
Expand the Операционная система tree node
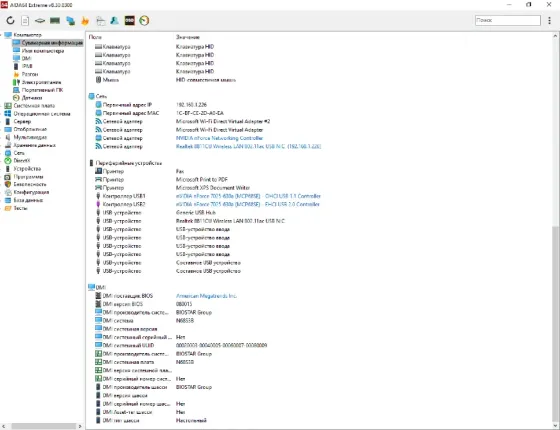(2, 114)
